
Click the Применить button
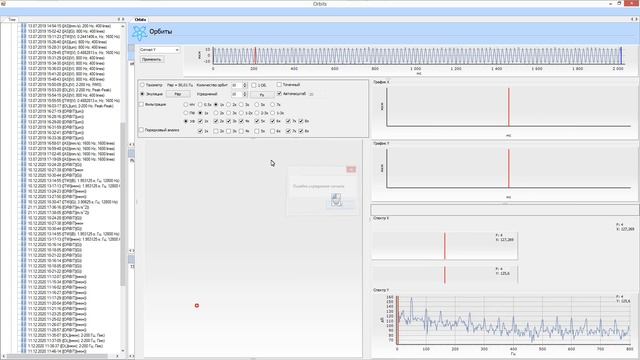click(151, 60)
